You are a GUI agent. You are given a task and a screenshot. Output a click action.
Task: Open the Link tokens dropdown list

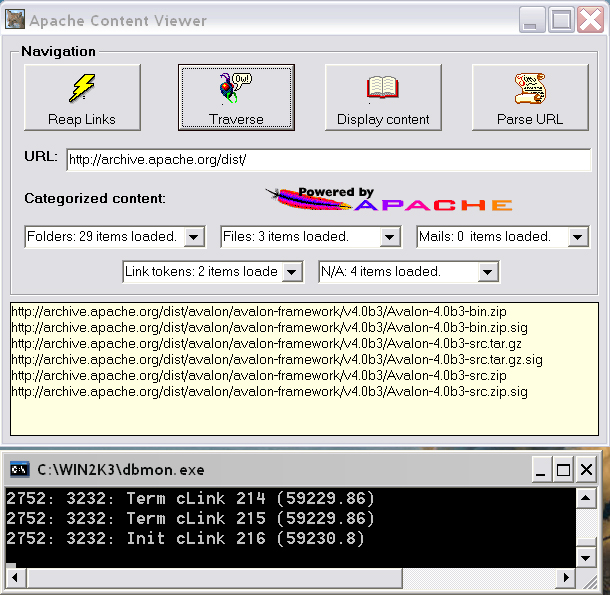click(x=292, y=271)
